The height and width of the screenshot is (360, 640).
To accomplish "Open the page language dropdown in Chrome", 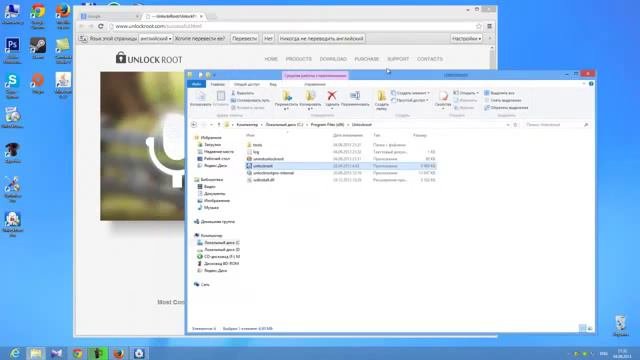I will tap(156, 38).
